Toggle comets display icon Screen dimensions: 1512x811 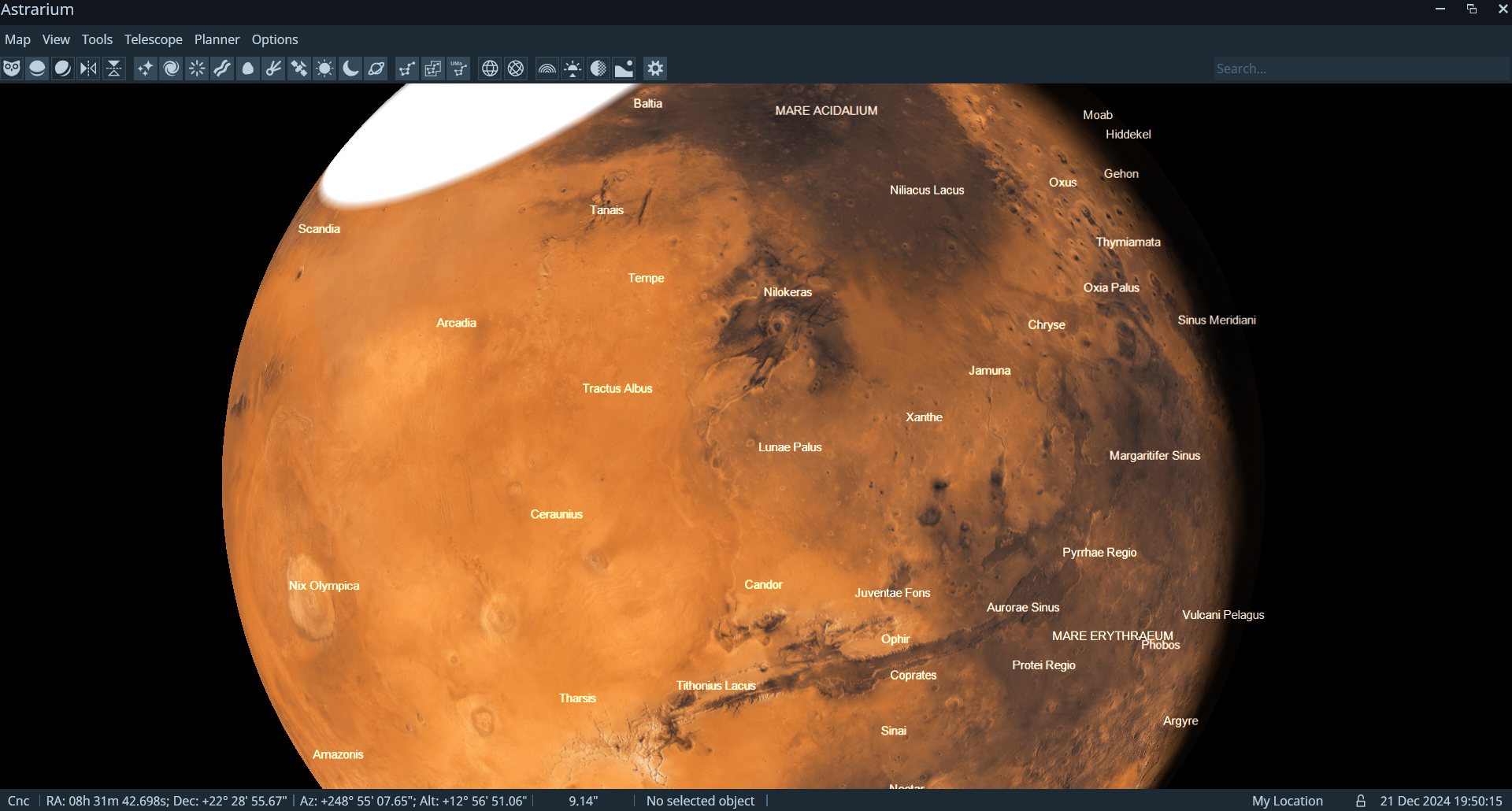point(273,69)
